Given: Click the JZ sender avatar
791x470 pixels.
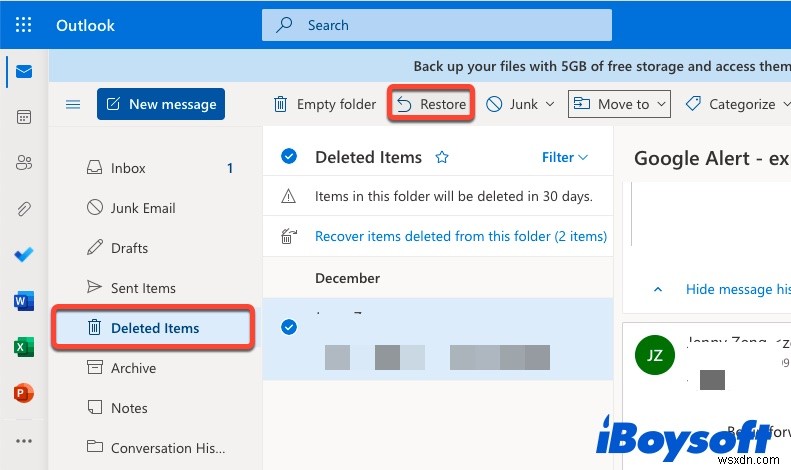Looking at the screenshot, I should (654, 355).
